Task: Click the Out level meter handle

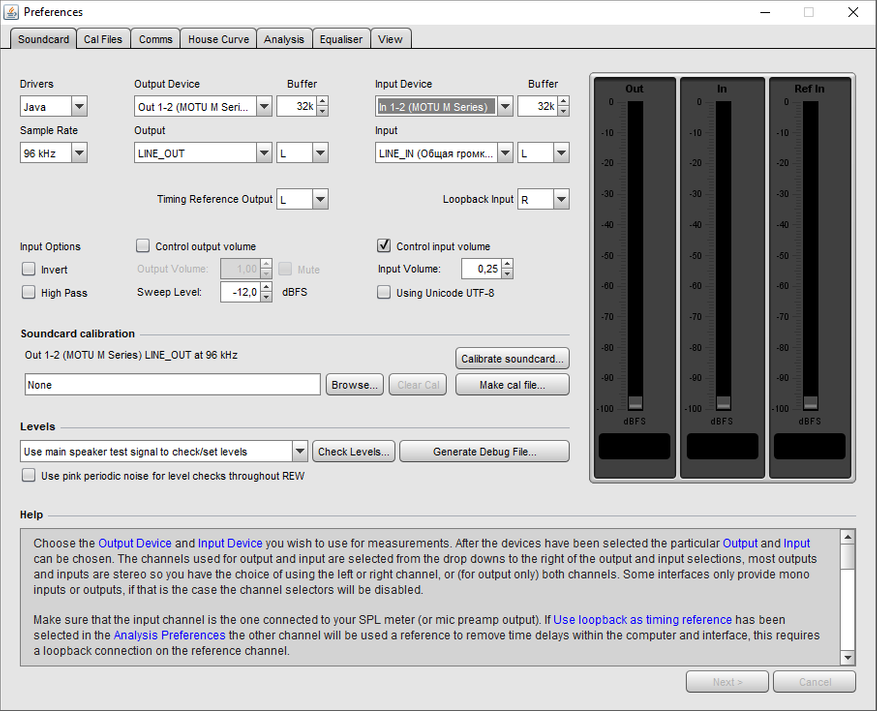Action: [635, 403]
